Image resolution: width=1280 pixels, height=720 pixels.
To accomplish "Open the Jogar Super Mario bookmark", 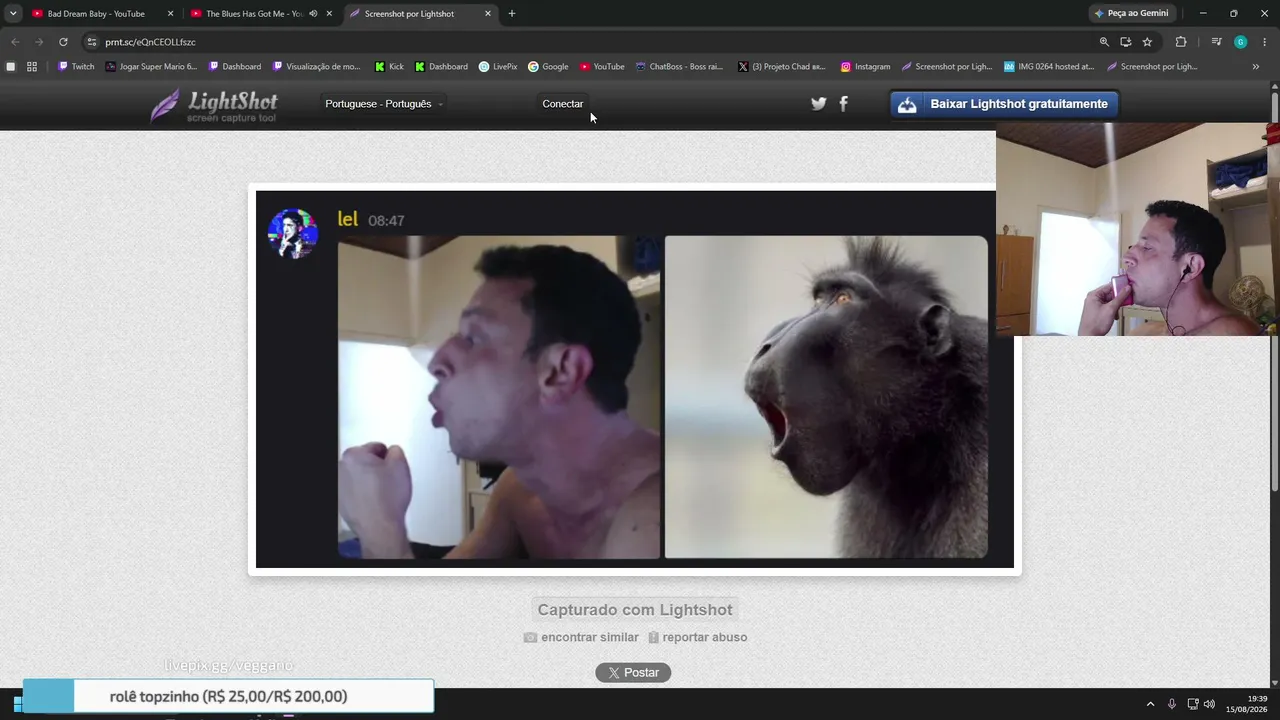I will click(x=151, y=67).
